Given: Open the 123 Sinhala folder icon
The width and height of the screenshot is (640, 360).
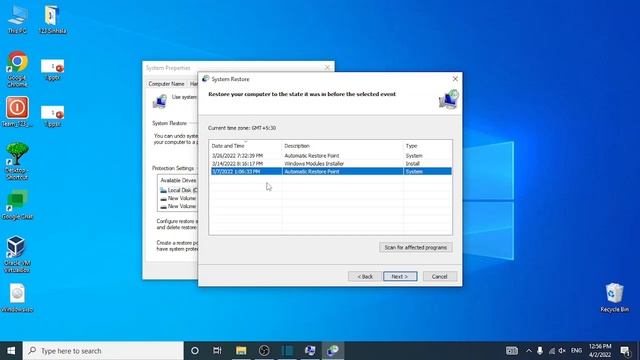Looking at the screenshot, I should click(x=52, y=20).
